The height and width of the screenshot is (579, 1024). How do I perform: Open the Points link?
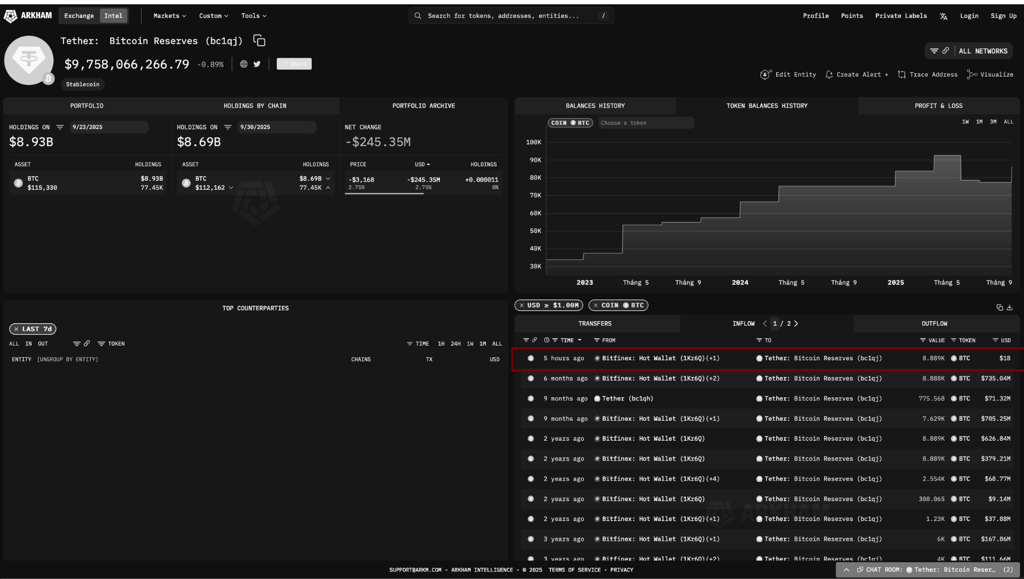tap(852, 16)
